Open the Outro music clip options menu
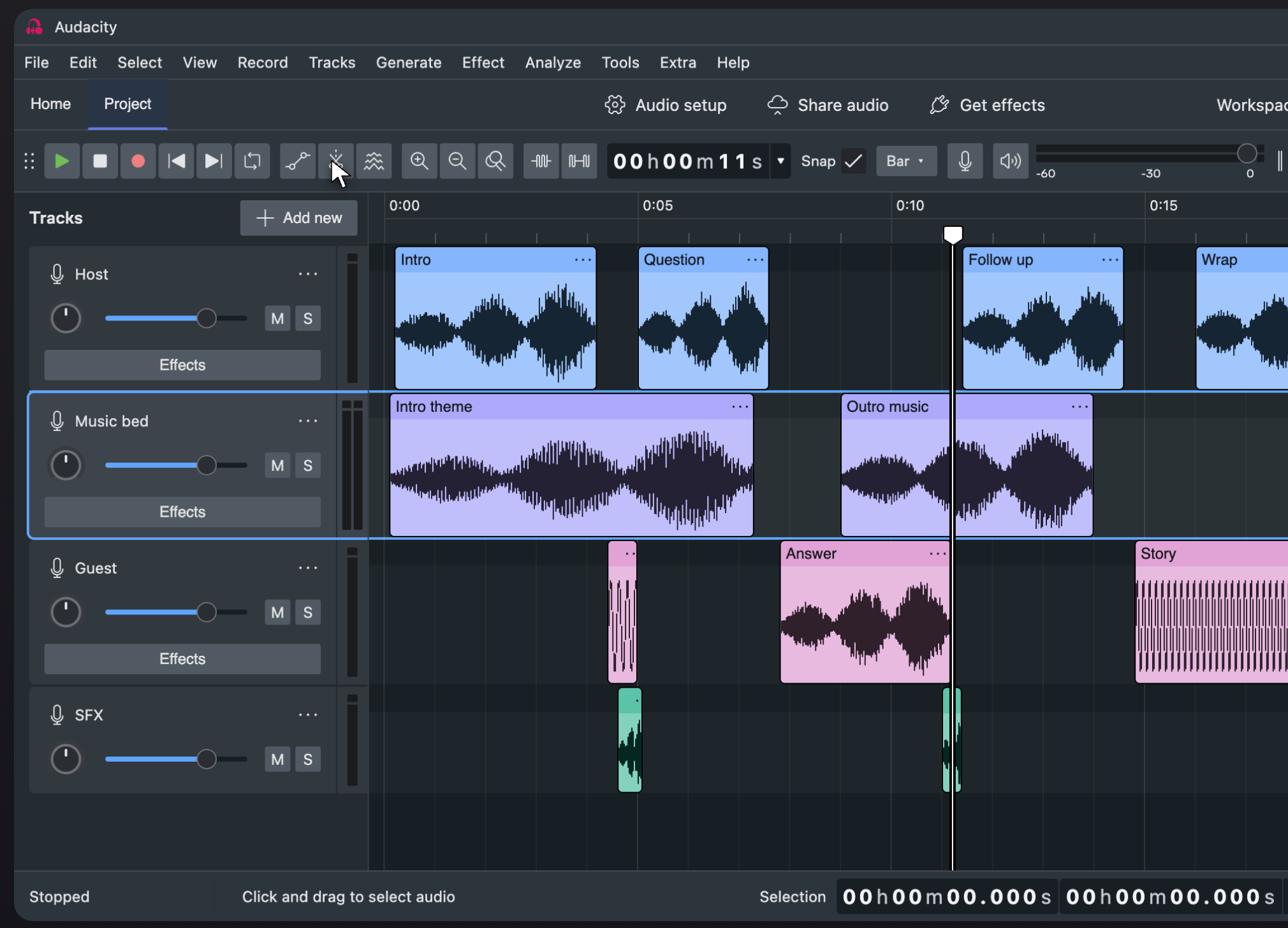Image resolution: width=1288 pixels, height=928 pixels. click(x=1079, y=407)
